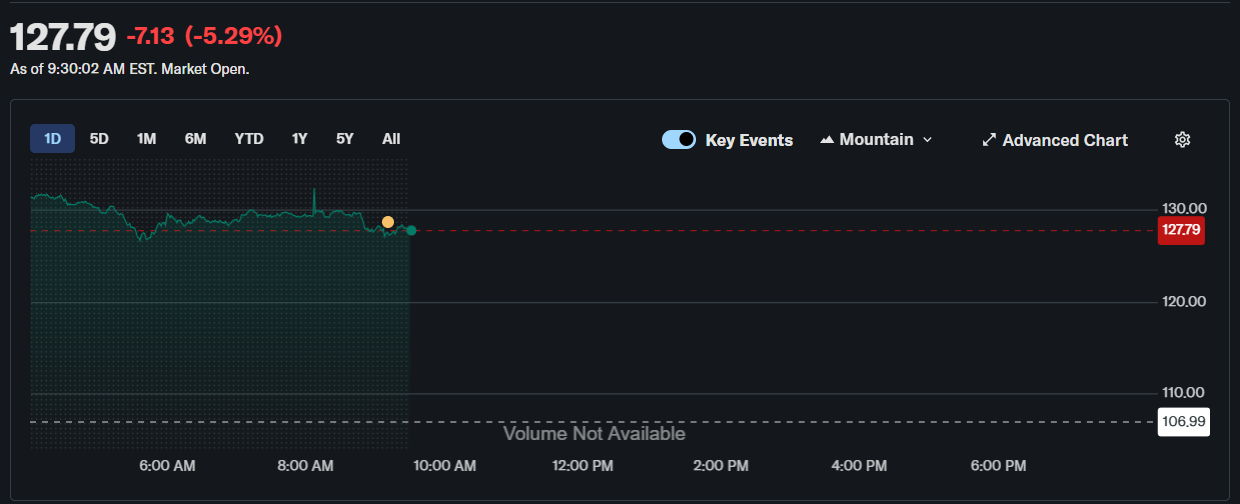The height and width of the screenshot is (504, 1240).
Task: Click the large 127.79 headline price
Action: click(63, 37)
